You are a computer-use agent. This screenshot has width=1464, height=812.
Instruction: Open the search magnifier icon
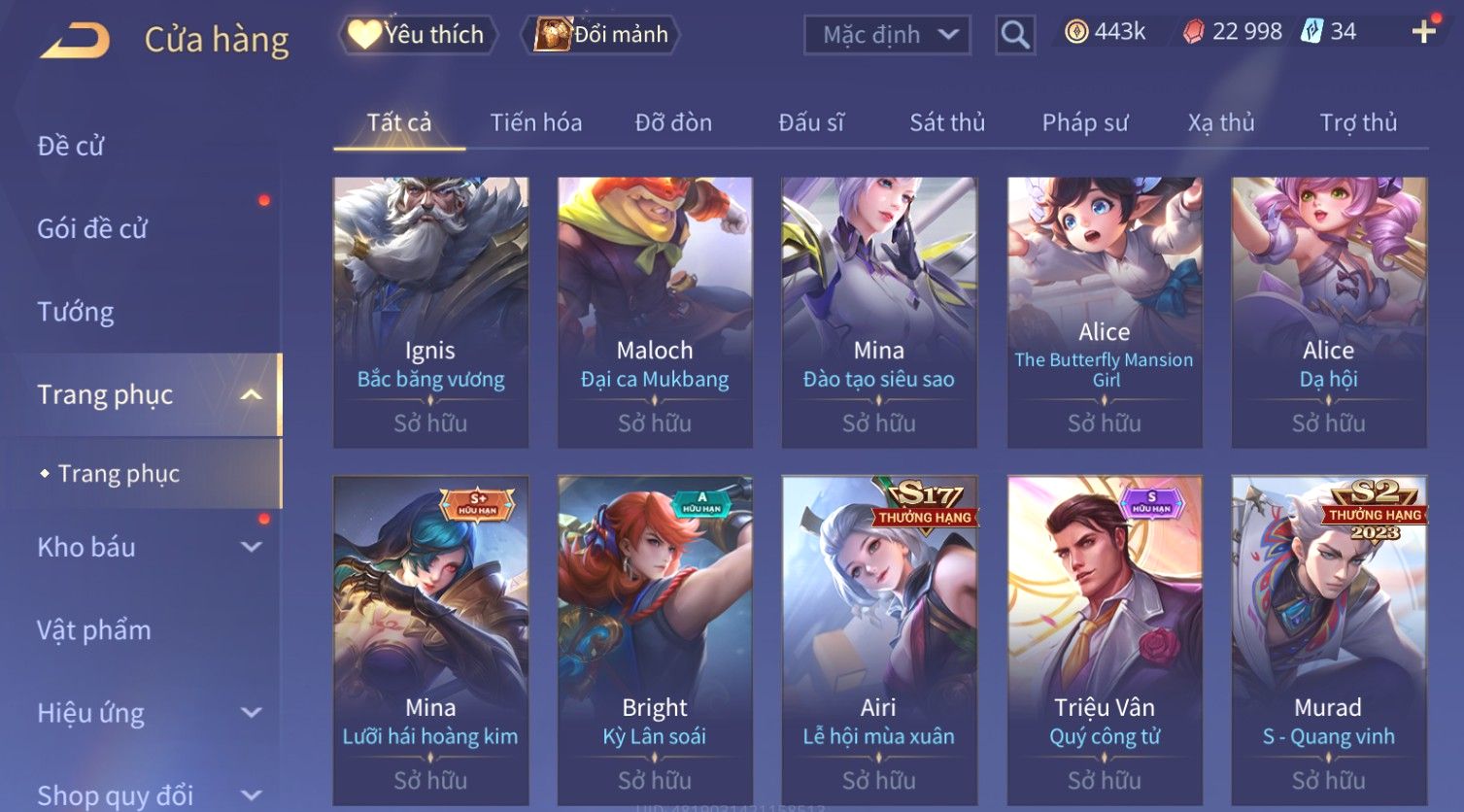pyautogui.click(x=1015, y=35)
